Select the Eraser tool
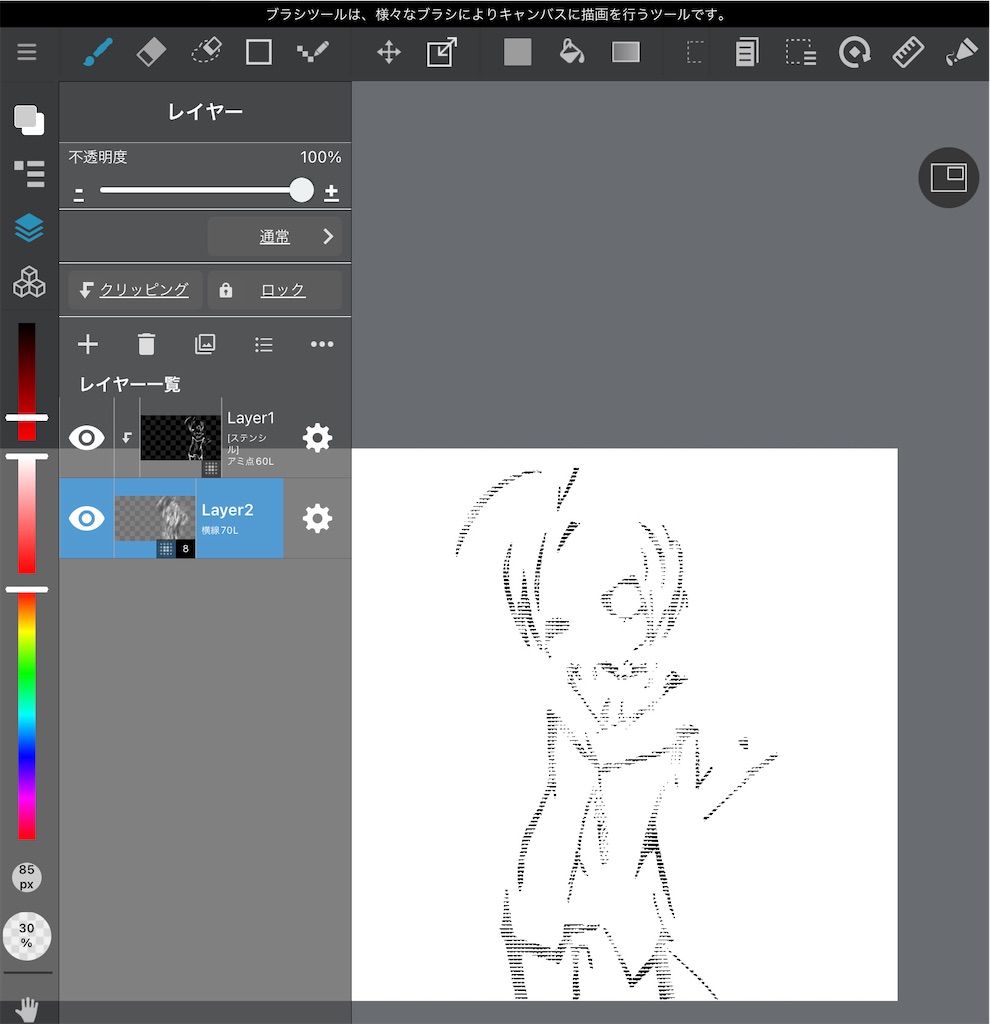Viewport: 990px width, 1024px height. (152, 52)
